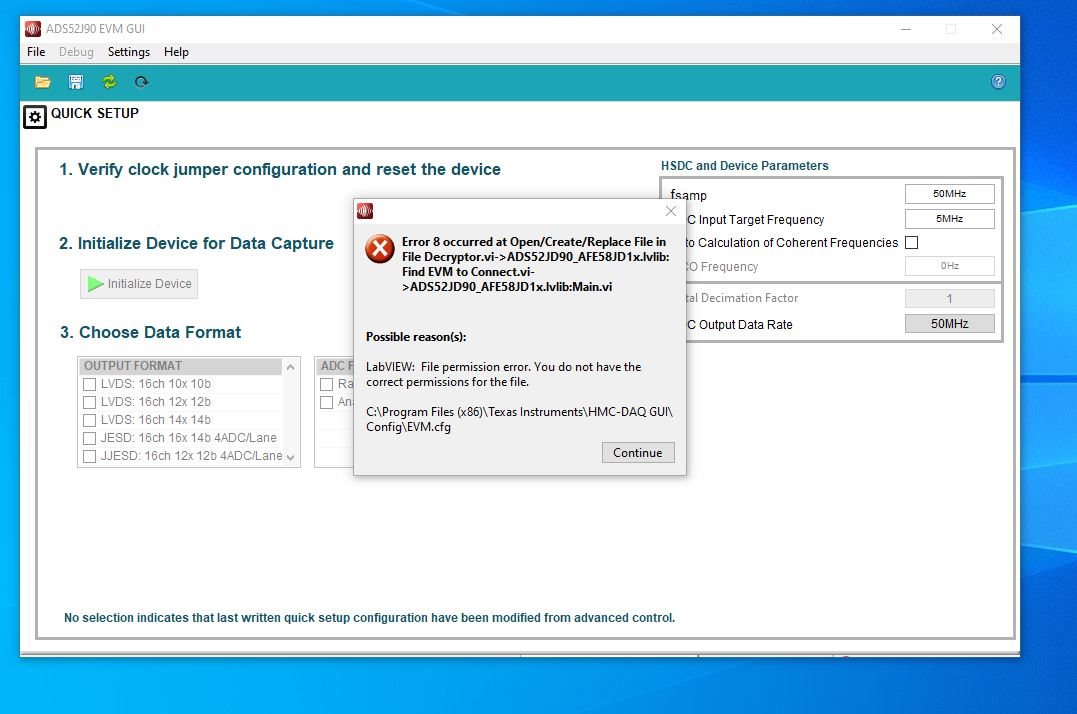Toggle Calculation of Coherent Frequencies checkbox

(911, 242)
